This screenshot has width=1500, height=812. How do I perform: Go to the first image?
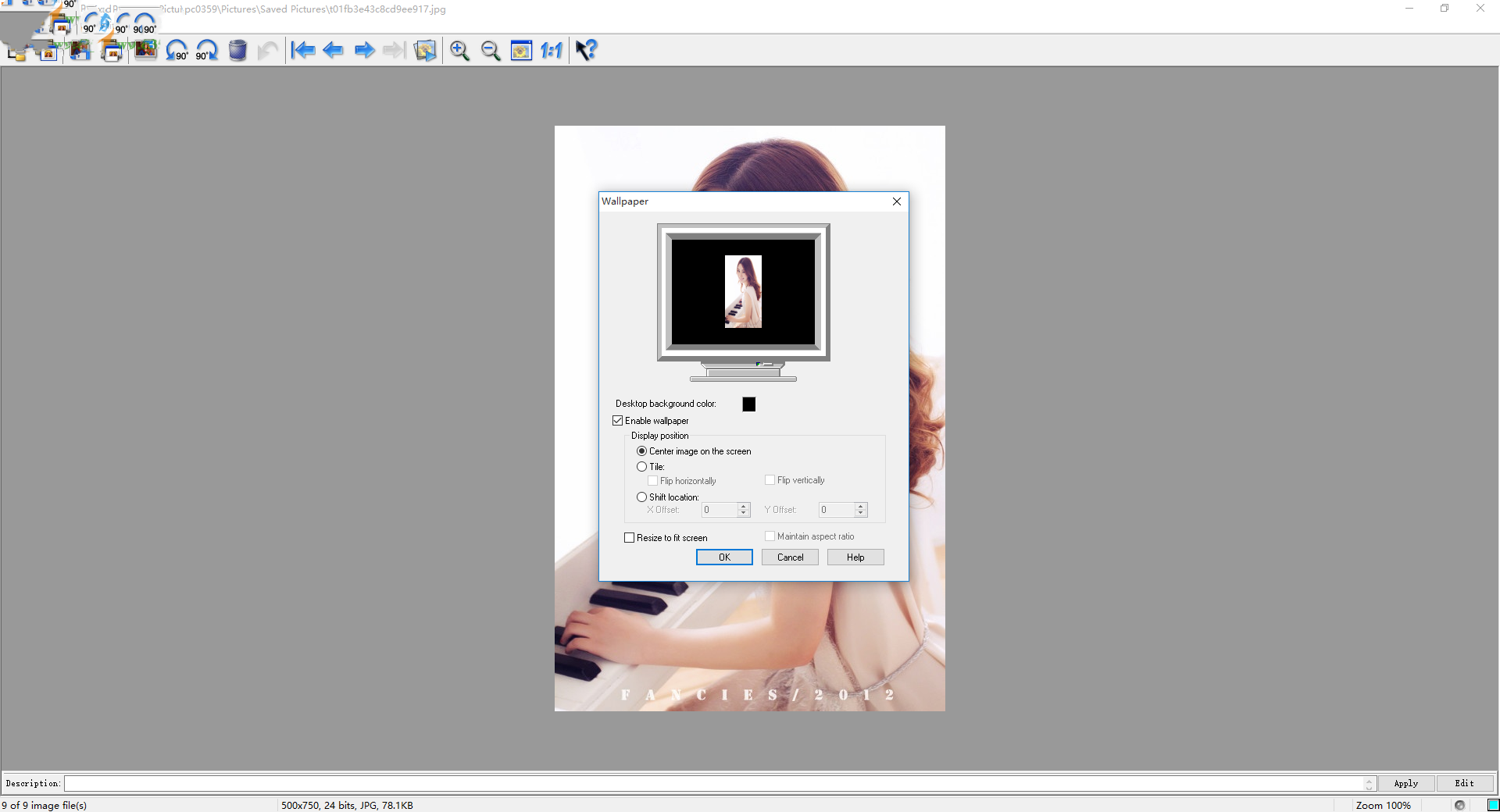pyautogui.click(x=302, y=51)
